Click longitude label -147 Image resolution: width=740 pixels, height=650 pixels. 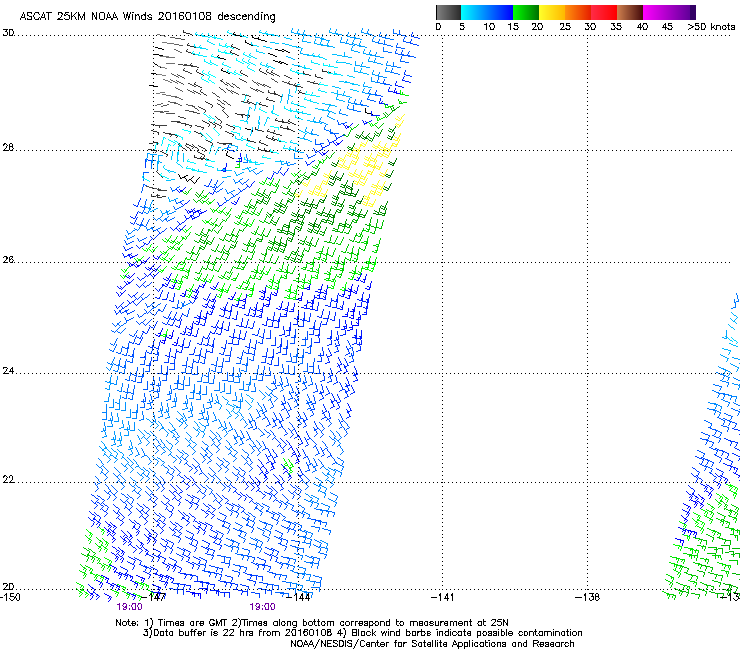click(x=155, y=597)
